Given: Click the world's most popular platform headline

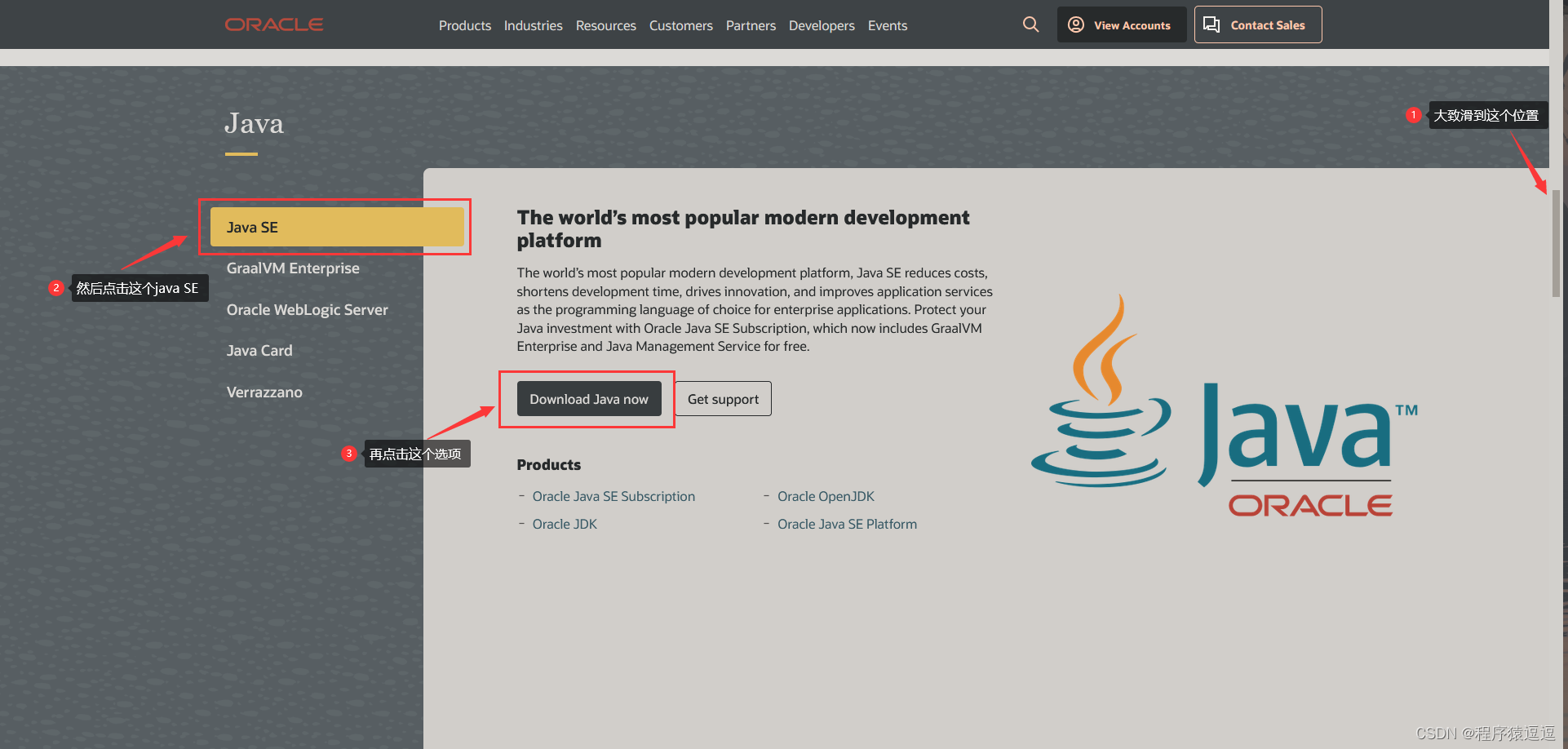Looking at the screenshot, I should click(x=742, y=229).
